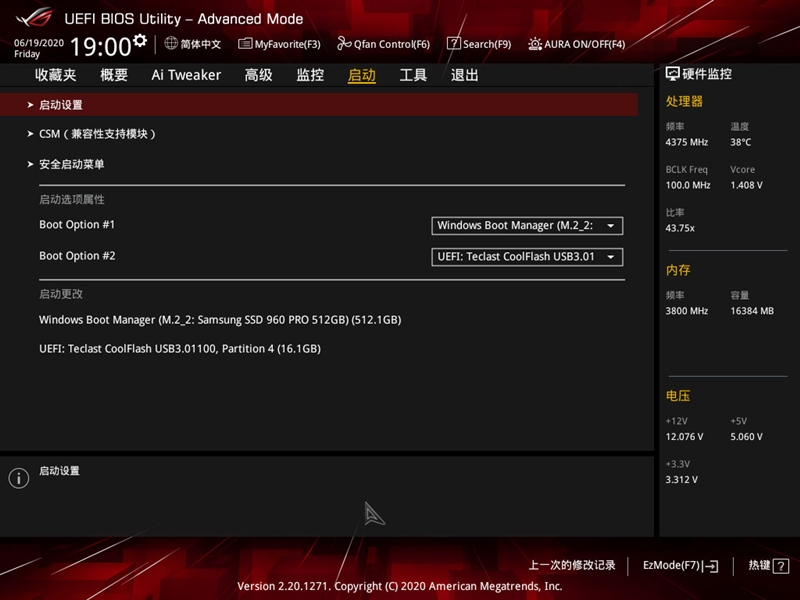Click the info icon next to 启动设置
The image size is (800, 600).
18,478
